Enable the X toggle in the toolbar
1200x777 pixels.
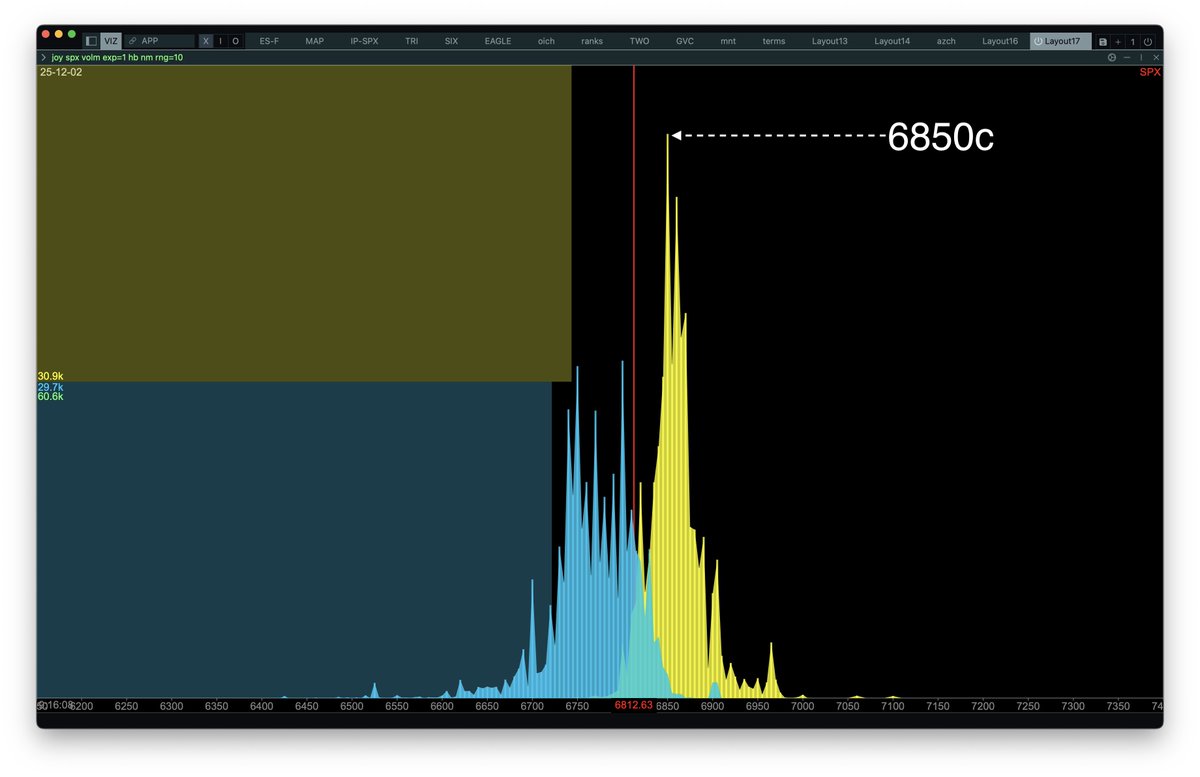pos(206,41)
